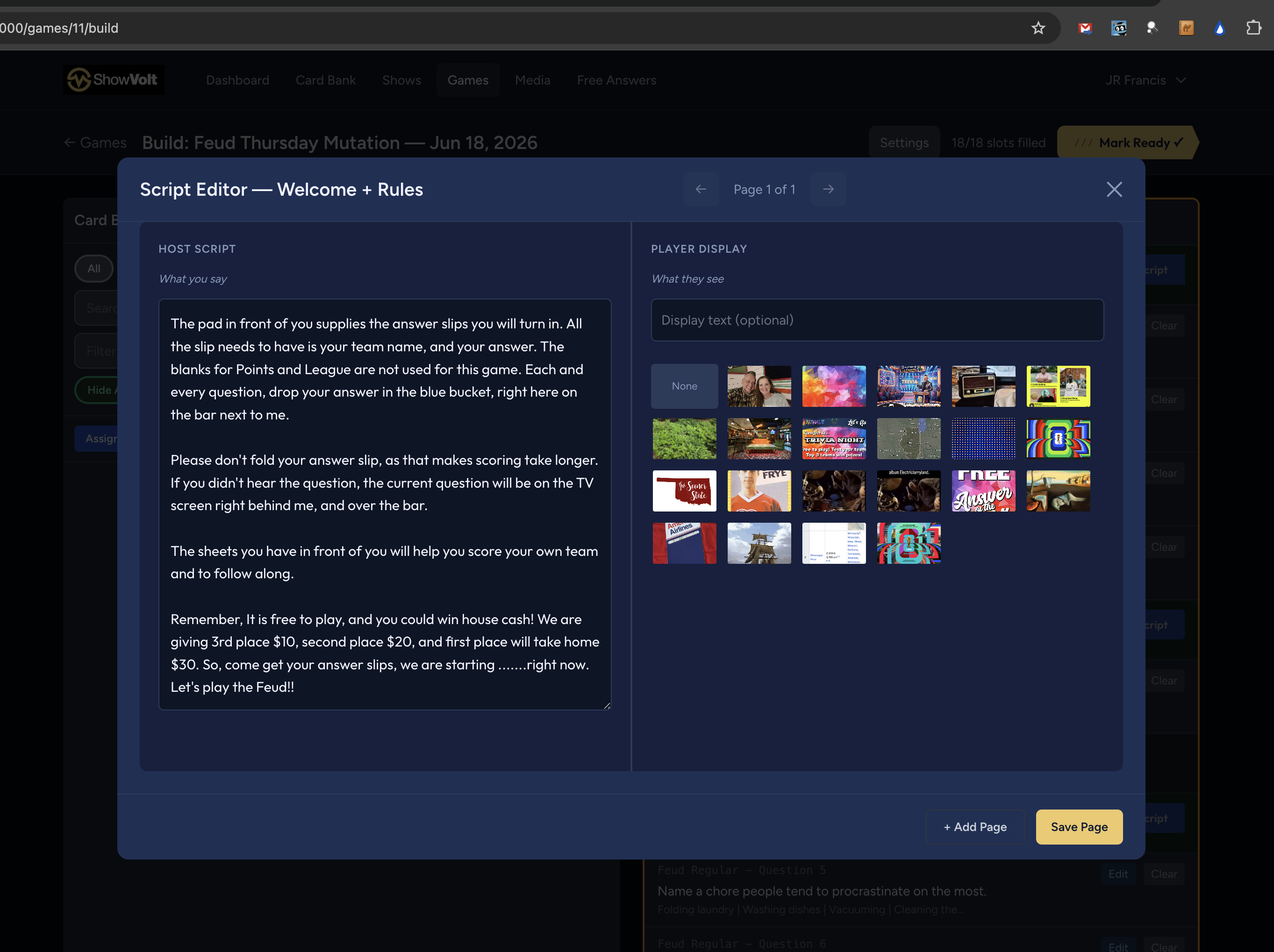This screenshot has width=1274, height=952.
Task: Click Edit for Feud Regular Question 5
Action: [x=1118, y=874]
